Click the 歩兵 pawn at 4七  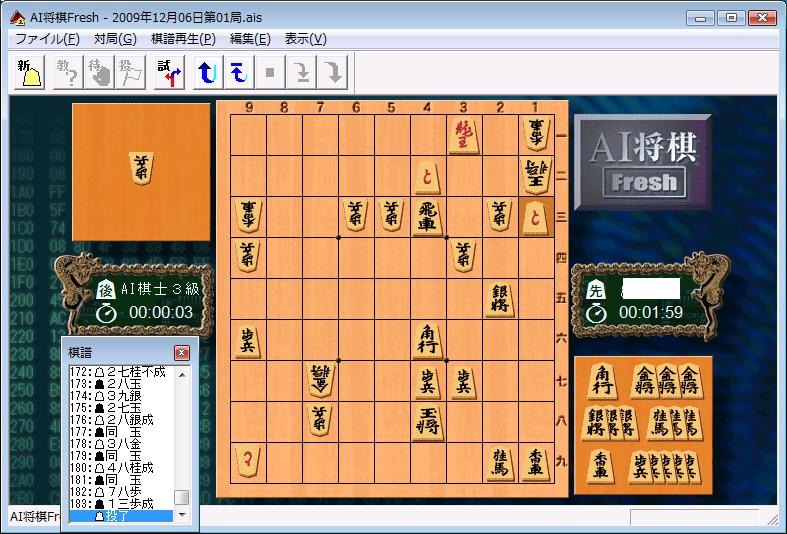pos(428,382)
